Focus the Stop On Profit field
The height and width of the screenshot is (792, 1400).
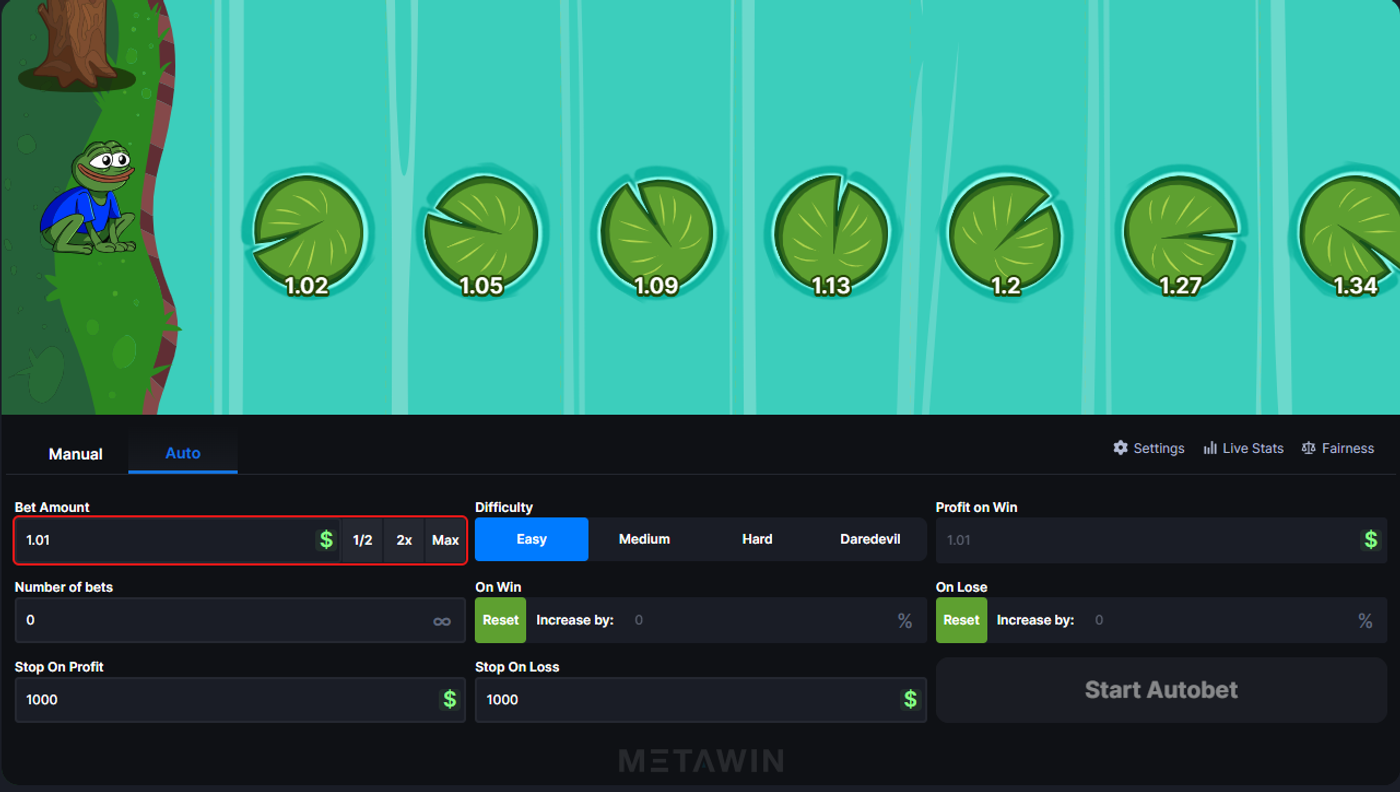click(x=240, y=700)
